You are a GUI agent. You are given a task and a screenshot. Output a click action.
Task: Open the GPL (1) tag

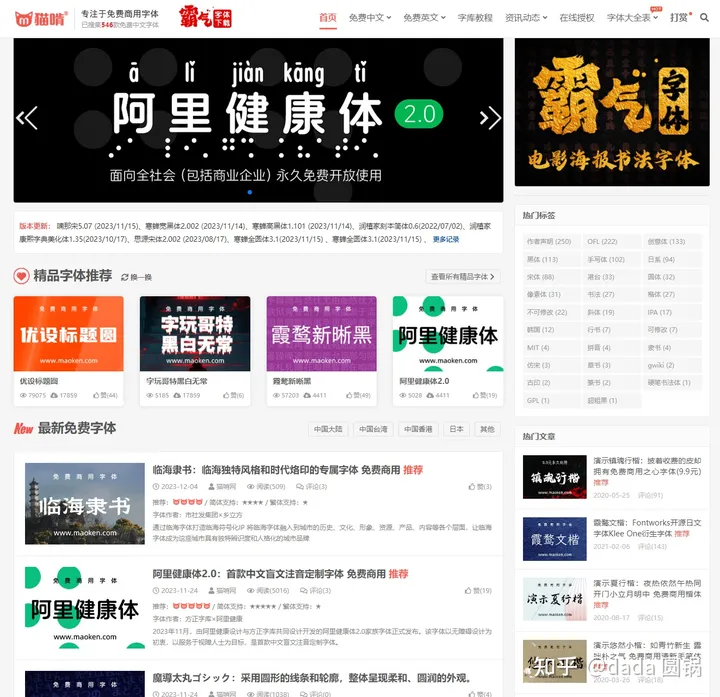pyautogui.click(x=551, y=400)
